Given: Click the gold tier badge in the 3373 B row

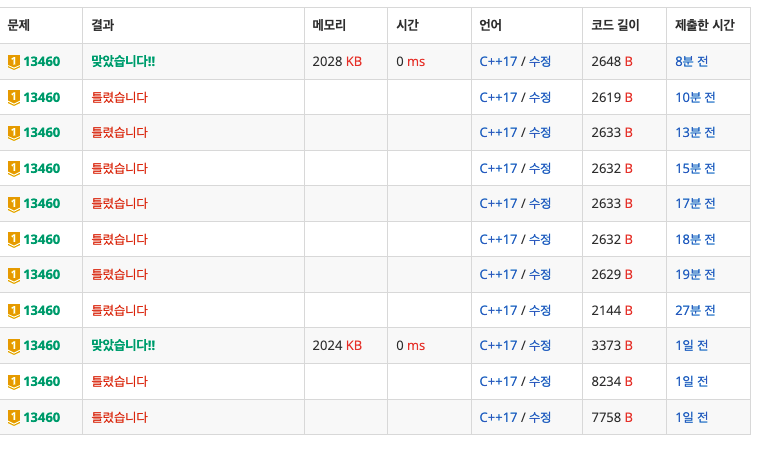Looking at the screenshot, I should click(x=14, y=346).
